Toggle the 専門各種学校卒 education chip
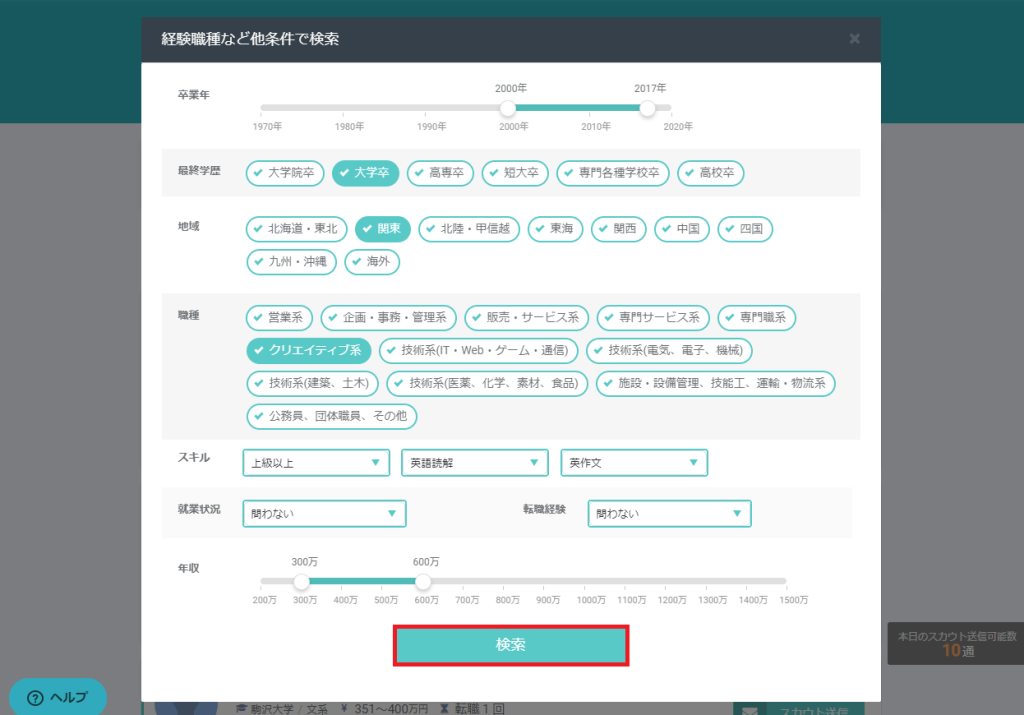The image size is (1024, 715). 612,173
